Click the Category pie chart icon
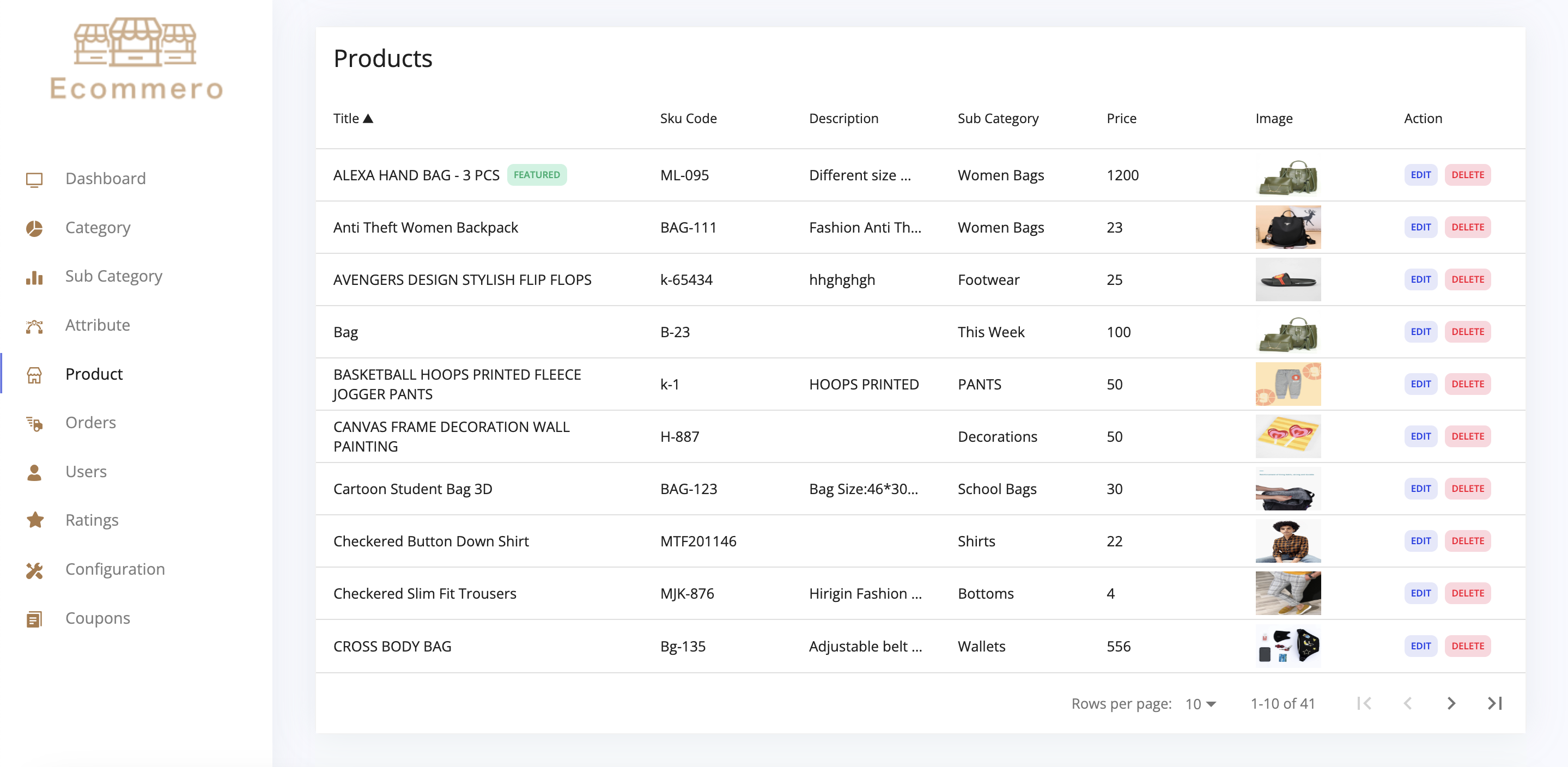This screenshot has width=1568, height=767. (34, 228)
